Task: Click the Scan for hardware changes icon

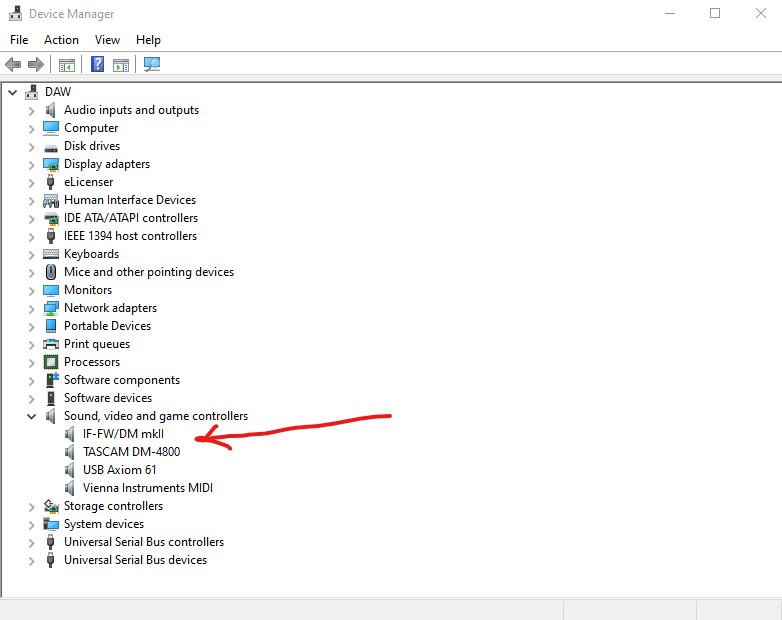Action: 152,64
